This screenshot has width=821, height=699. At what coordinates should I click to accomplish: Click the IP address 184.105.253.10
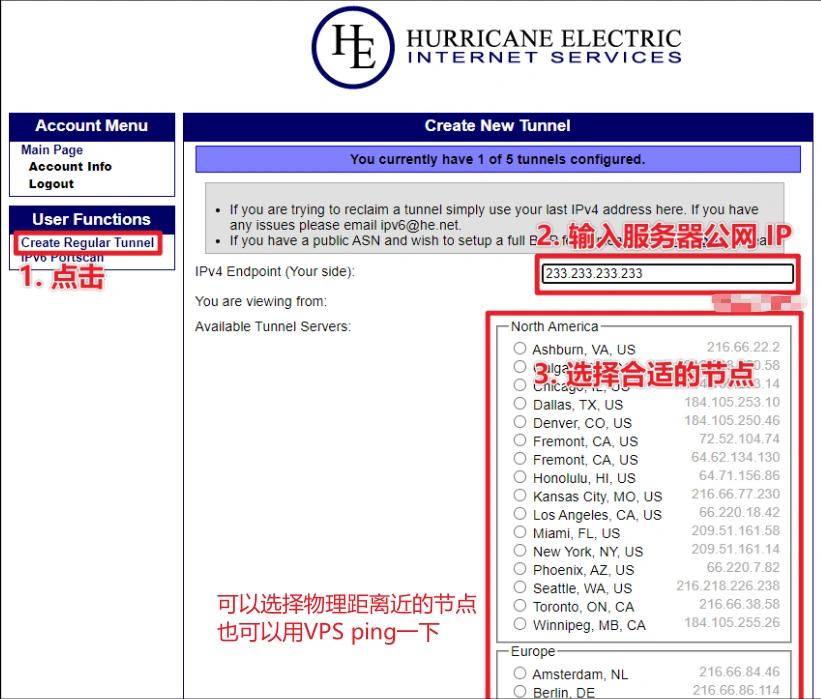pyautogui.click(x=732, y=402)
